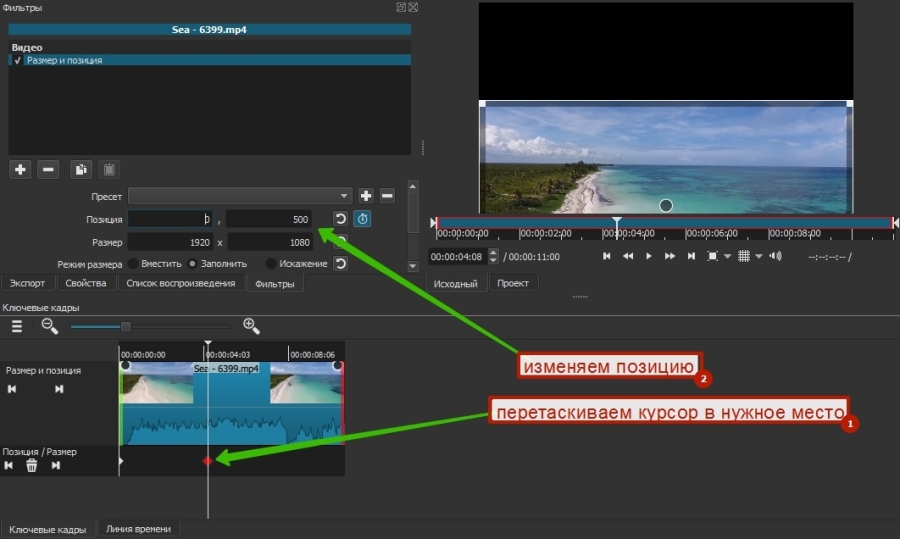Click the Проект button under the player
This screenshot has width=900, height=539.
513,283
